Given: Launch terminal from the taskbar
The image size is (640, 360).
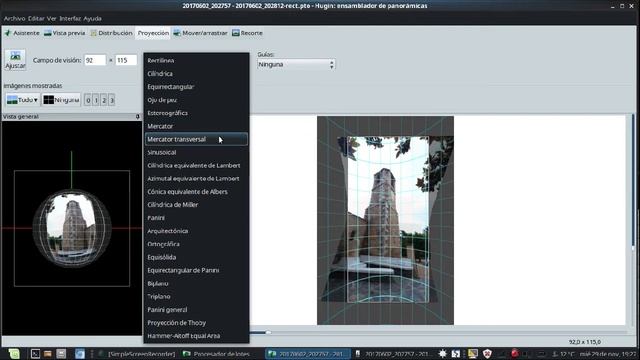Looking at the screenshot, I should pos(35,353).
